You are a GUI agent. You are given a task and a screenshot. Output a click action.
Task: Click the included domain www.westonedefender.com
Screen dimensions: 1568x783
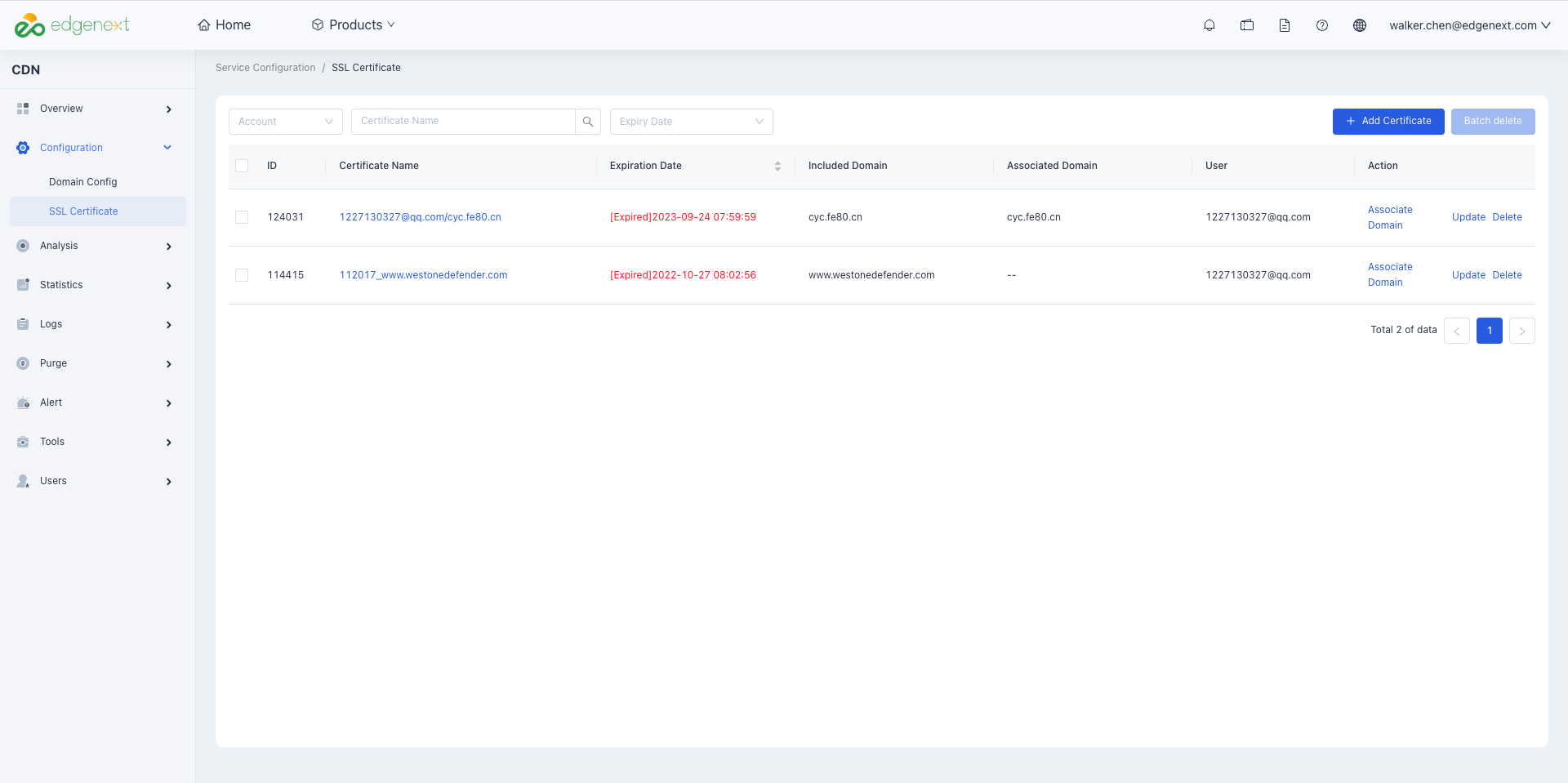[871, 275]
